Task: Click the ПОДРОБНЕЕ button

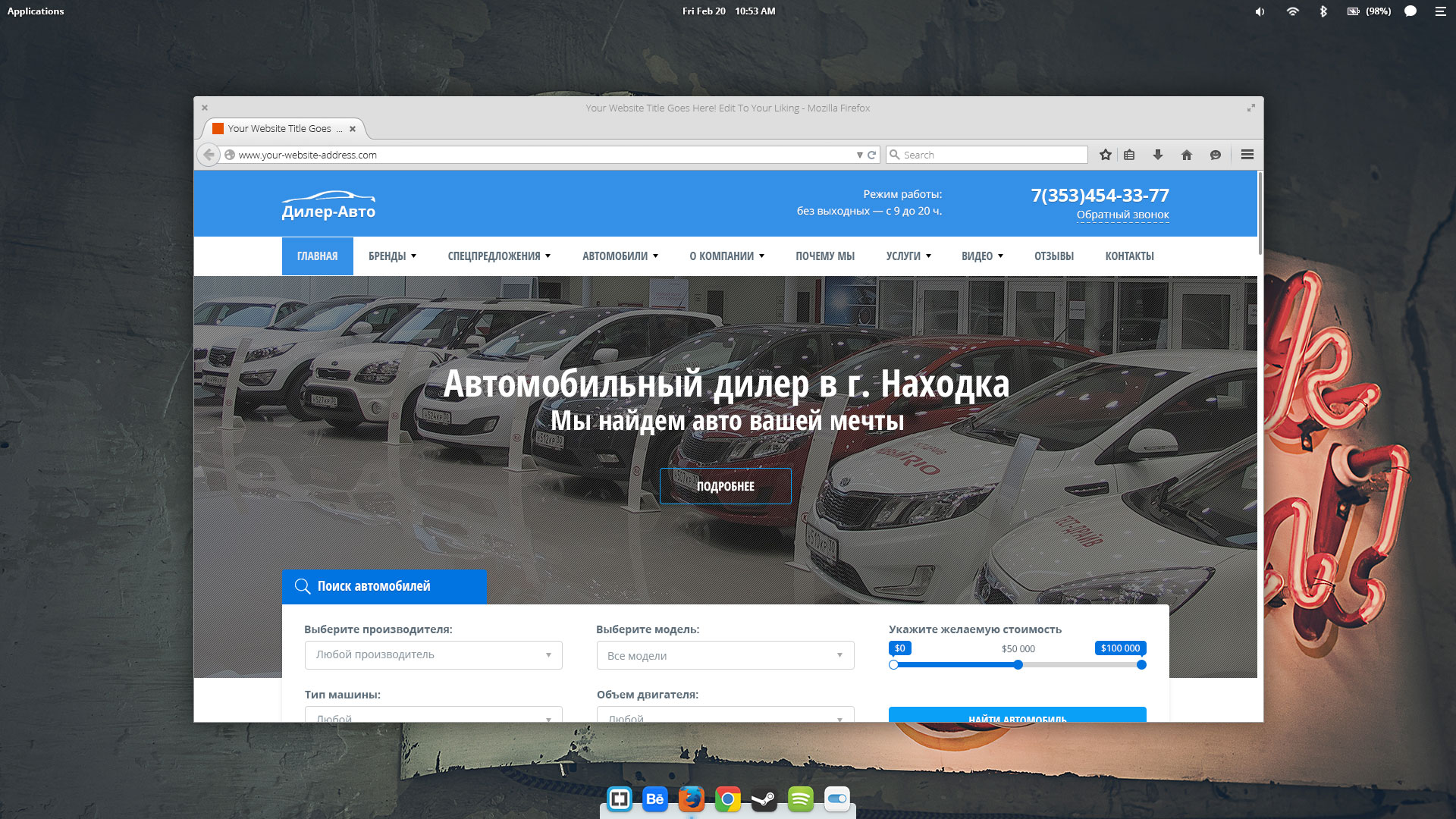Action: point(725,486)
